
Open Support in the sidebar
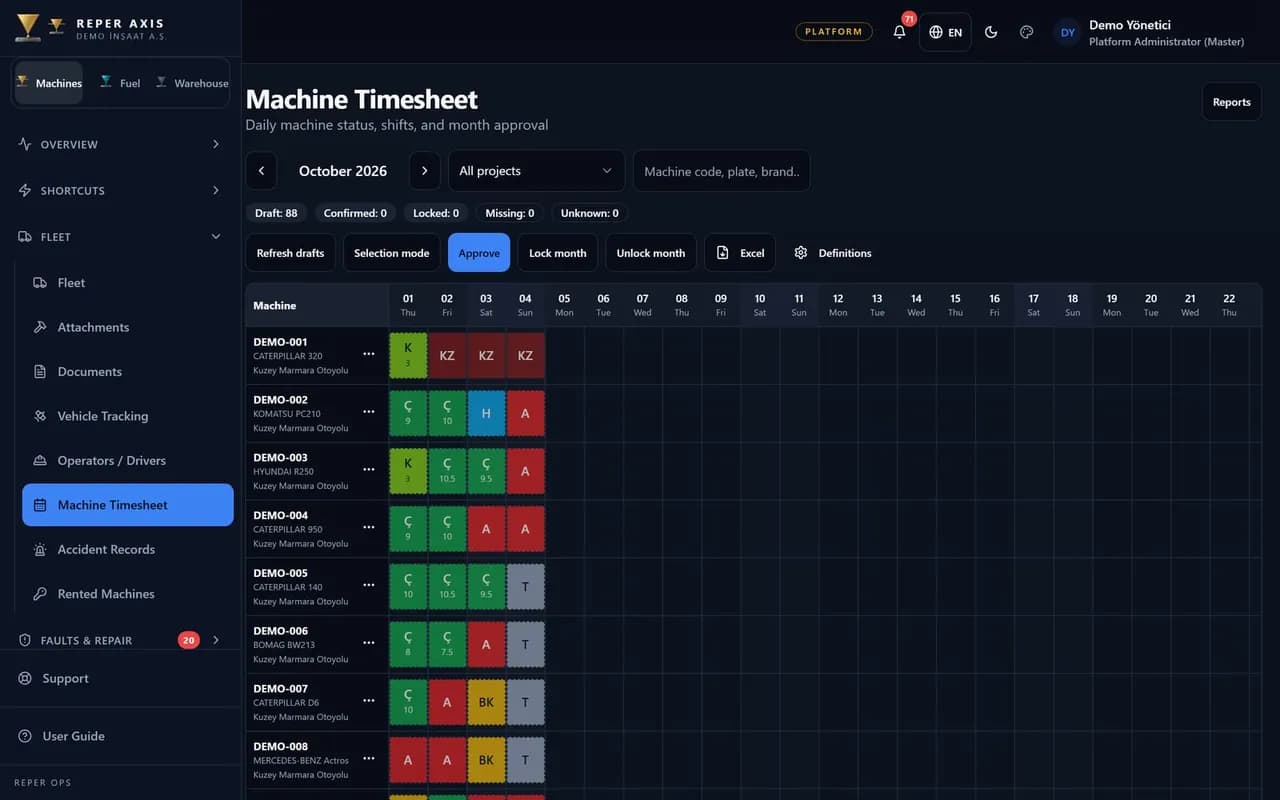[x=120, y=678]
